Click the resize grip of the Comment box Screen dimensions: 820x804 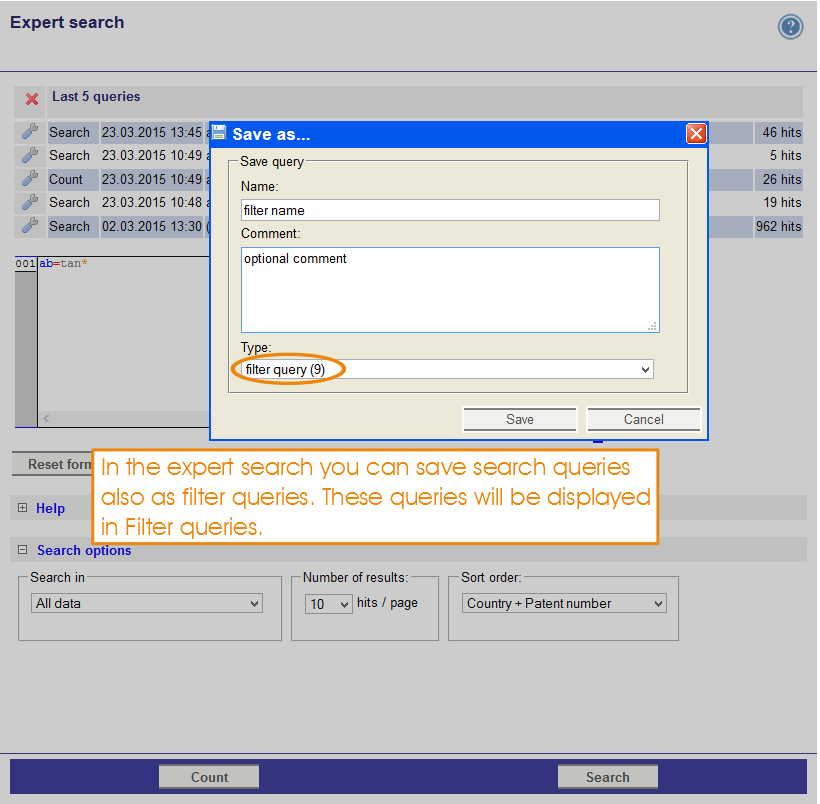[x=652, y=326]
